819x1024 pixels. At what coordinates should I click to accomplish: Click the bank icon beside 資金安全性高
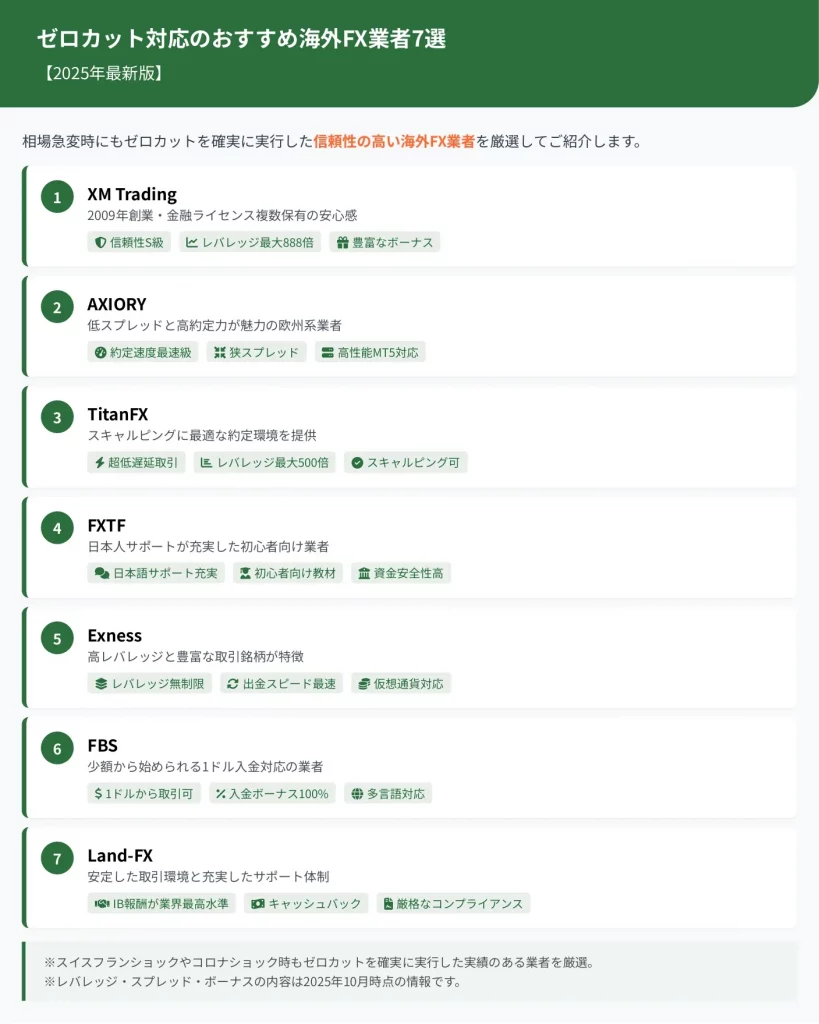[364, 573]
